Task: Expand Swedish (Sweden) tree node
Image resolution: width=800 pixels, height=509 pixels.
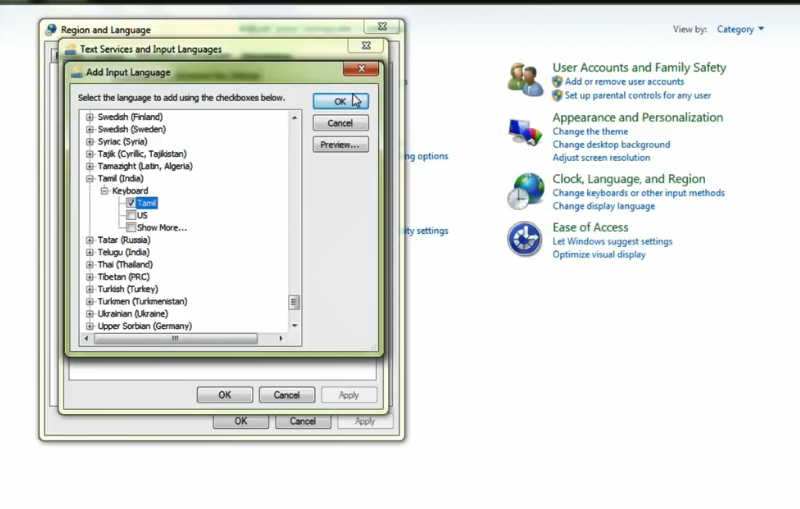Action: tap(90, 129)
